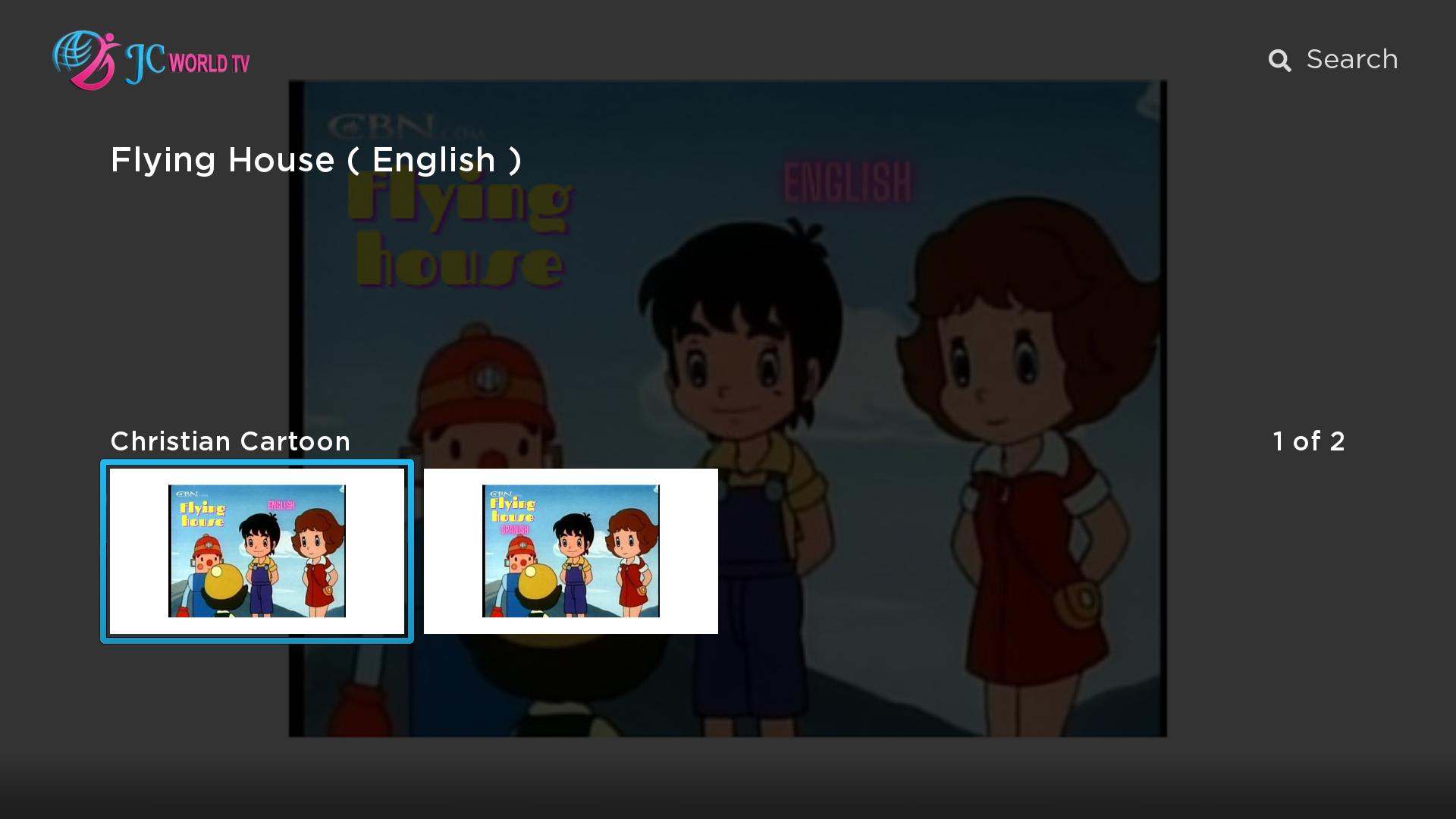
Task: Open the Search text label
Action: pos(1351,59)
